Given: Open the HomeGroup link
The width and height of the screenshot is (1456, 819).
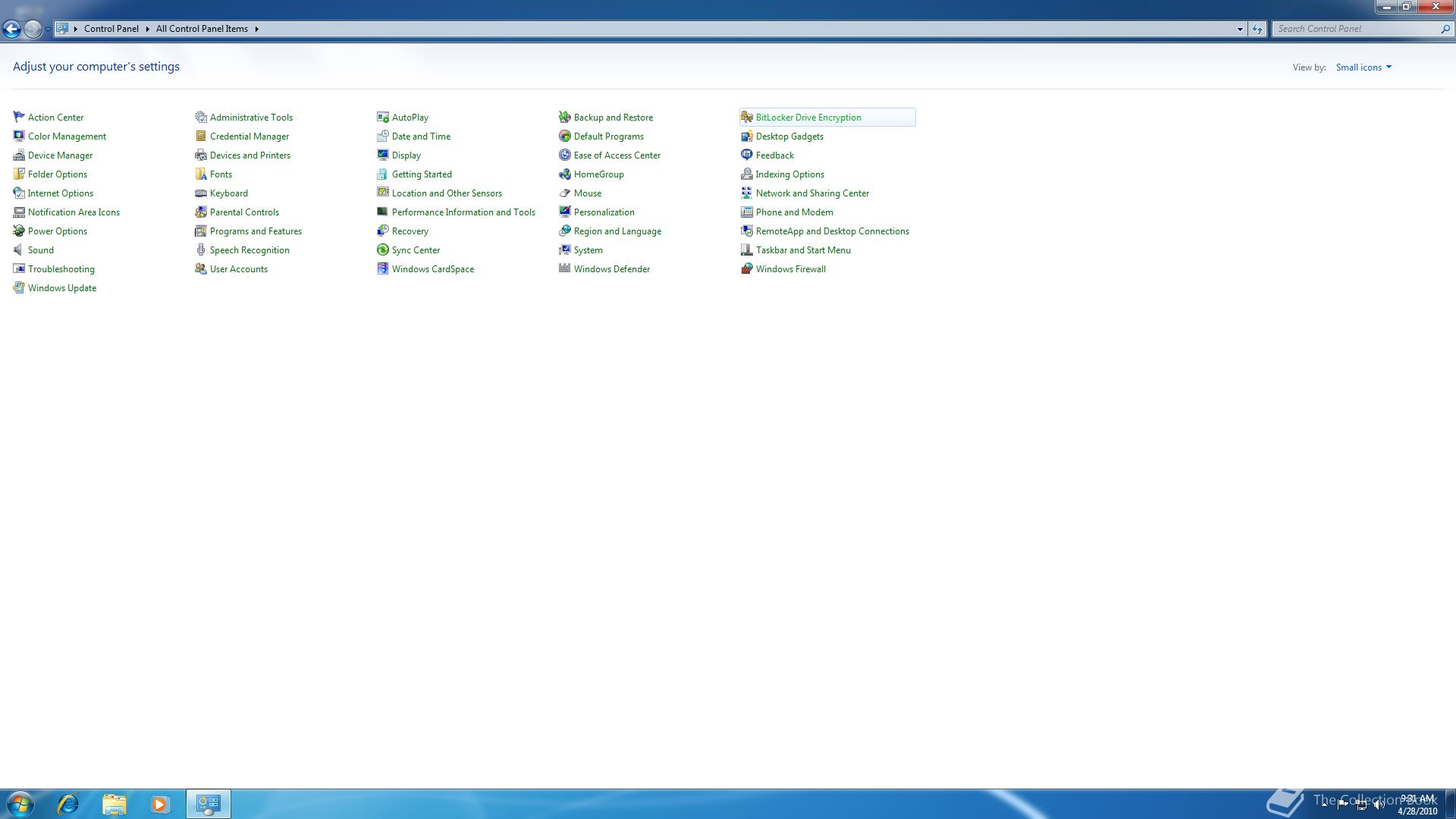Looking at the screenshot, I should (x=599, y=174).
